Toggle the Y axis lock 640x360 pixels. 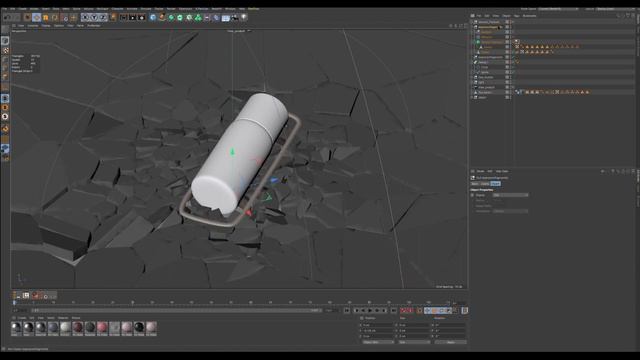point(94,18)
